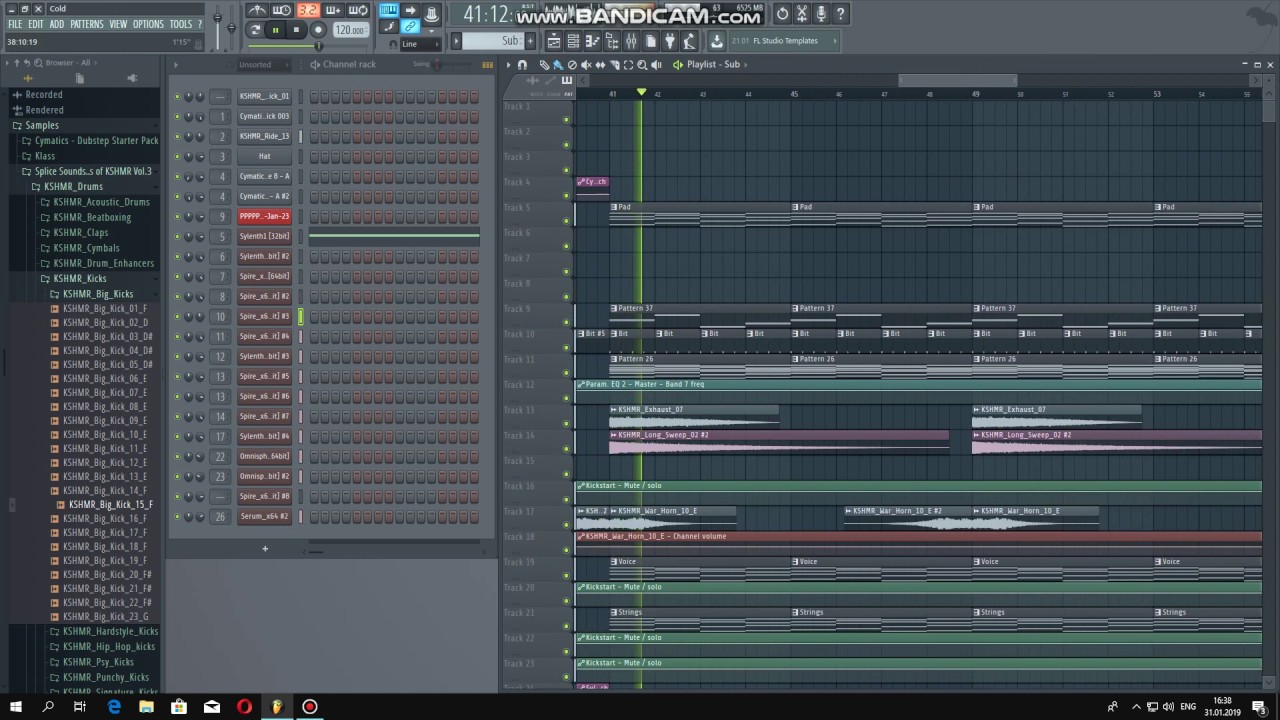Select the Draw pencil tool in Playlist toolbar
Viewport: 1280px width, 720px height.
544,65
